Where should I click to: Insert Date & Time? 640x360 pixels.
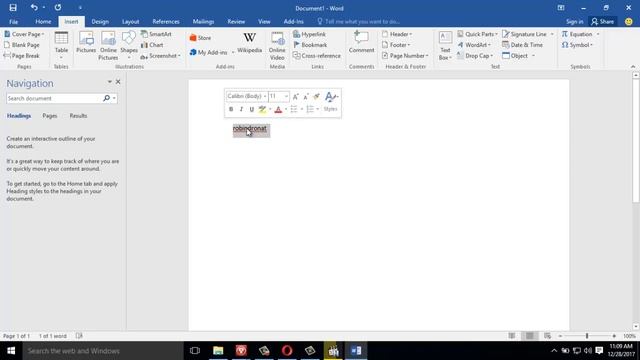[x=522, y=45]
